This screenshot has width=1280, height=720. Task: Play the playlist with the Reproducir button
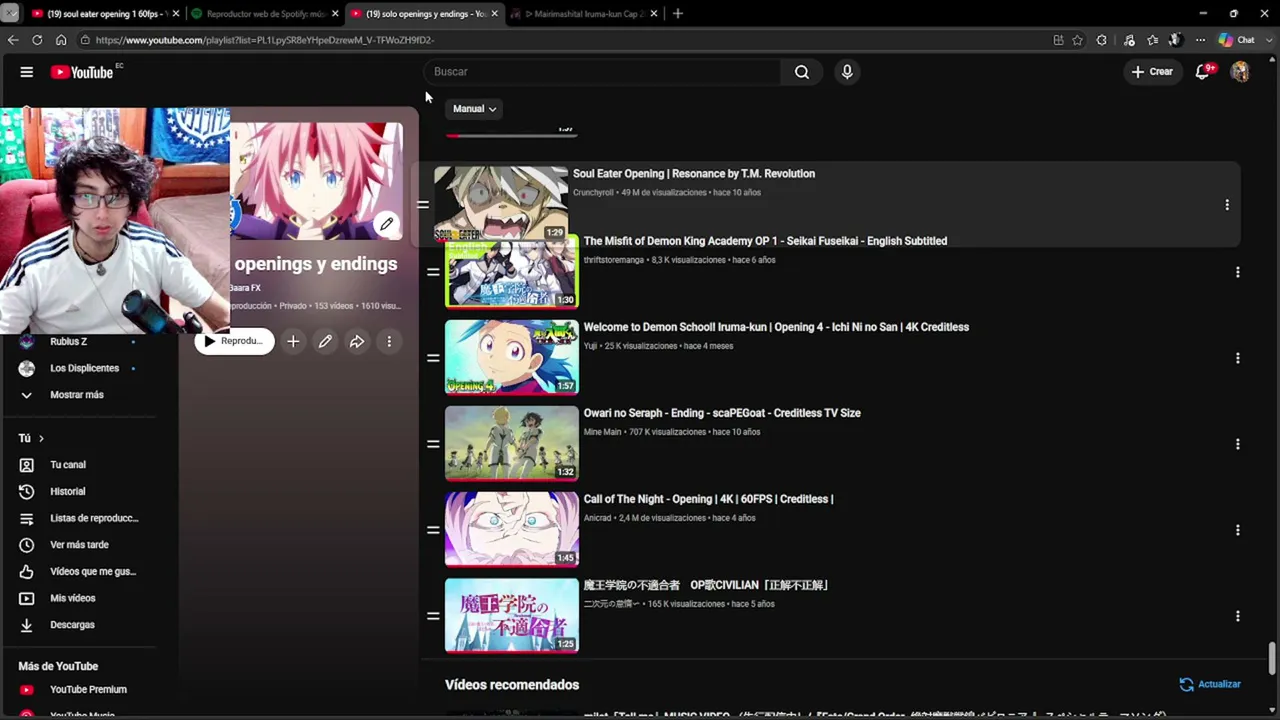click(234, 341)
